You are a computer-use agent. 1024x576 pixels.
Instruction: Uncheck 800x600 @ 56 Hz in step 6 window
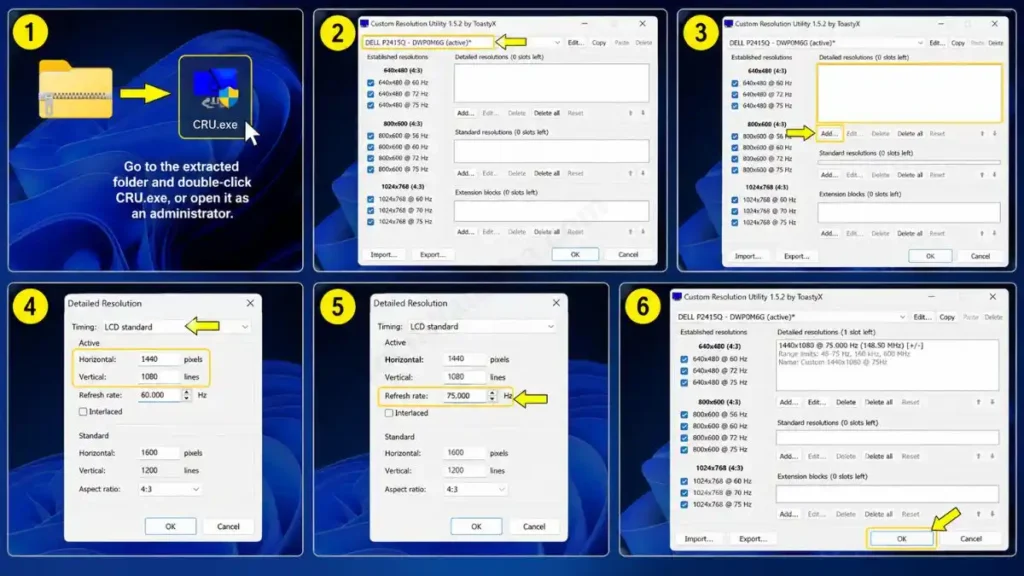point(684,415)
